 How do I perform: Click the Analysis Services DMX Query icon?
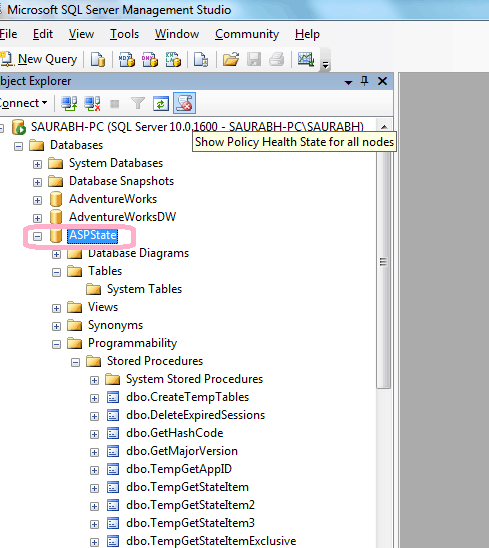click(x=150, y=59)
